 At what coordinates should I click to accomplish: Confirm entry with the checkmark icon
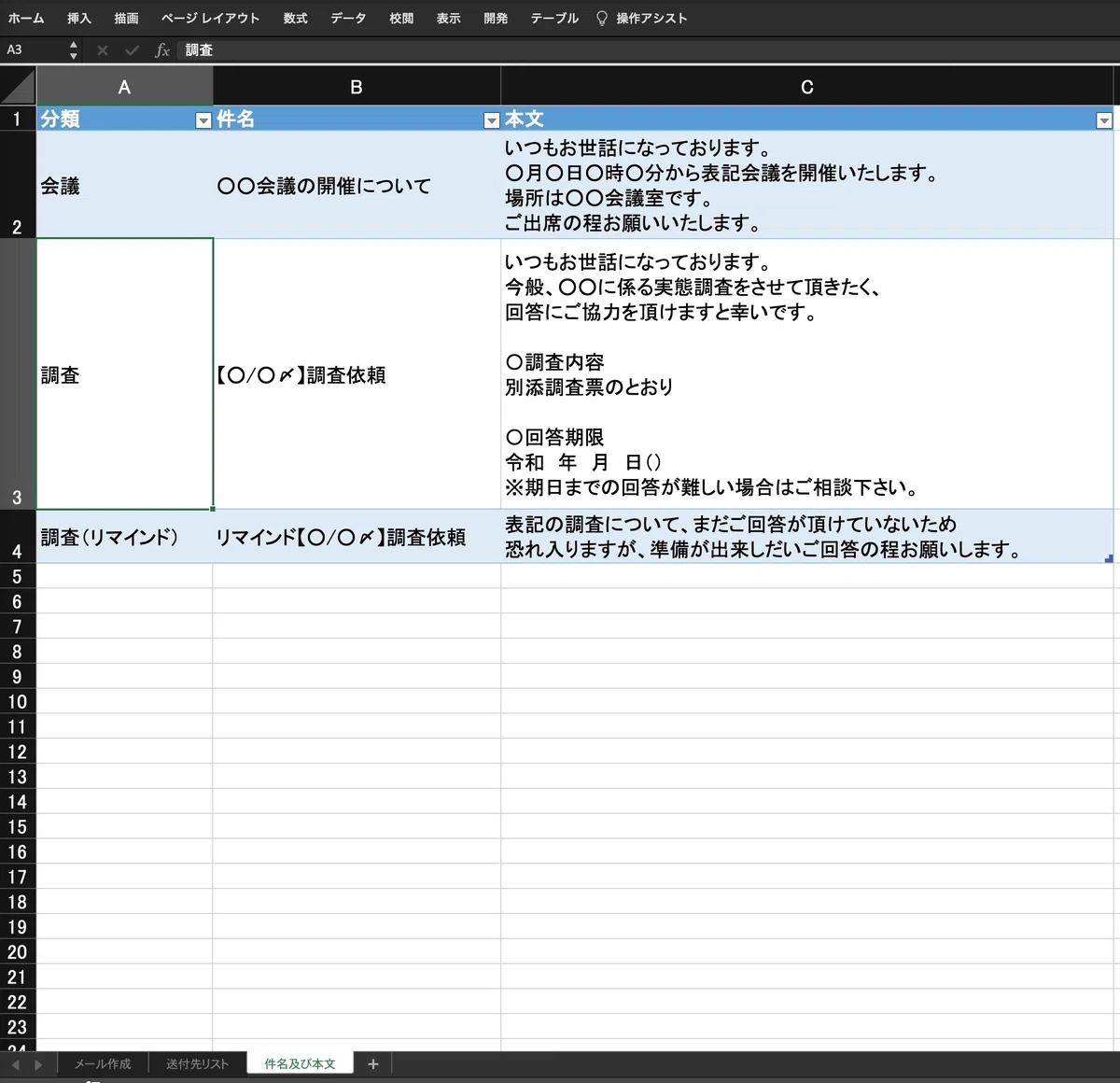pos(132,49)
